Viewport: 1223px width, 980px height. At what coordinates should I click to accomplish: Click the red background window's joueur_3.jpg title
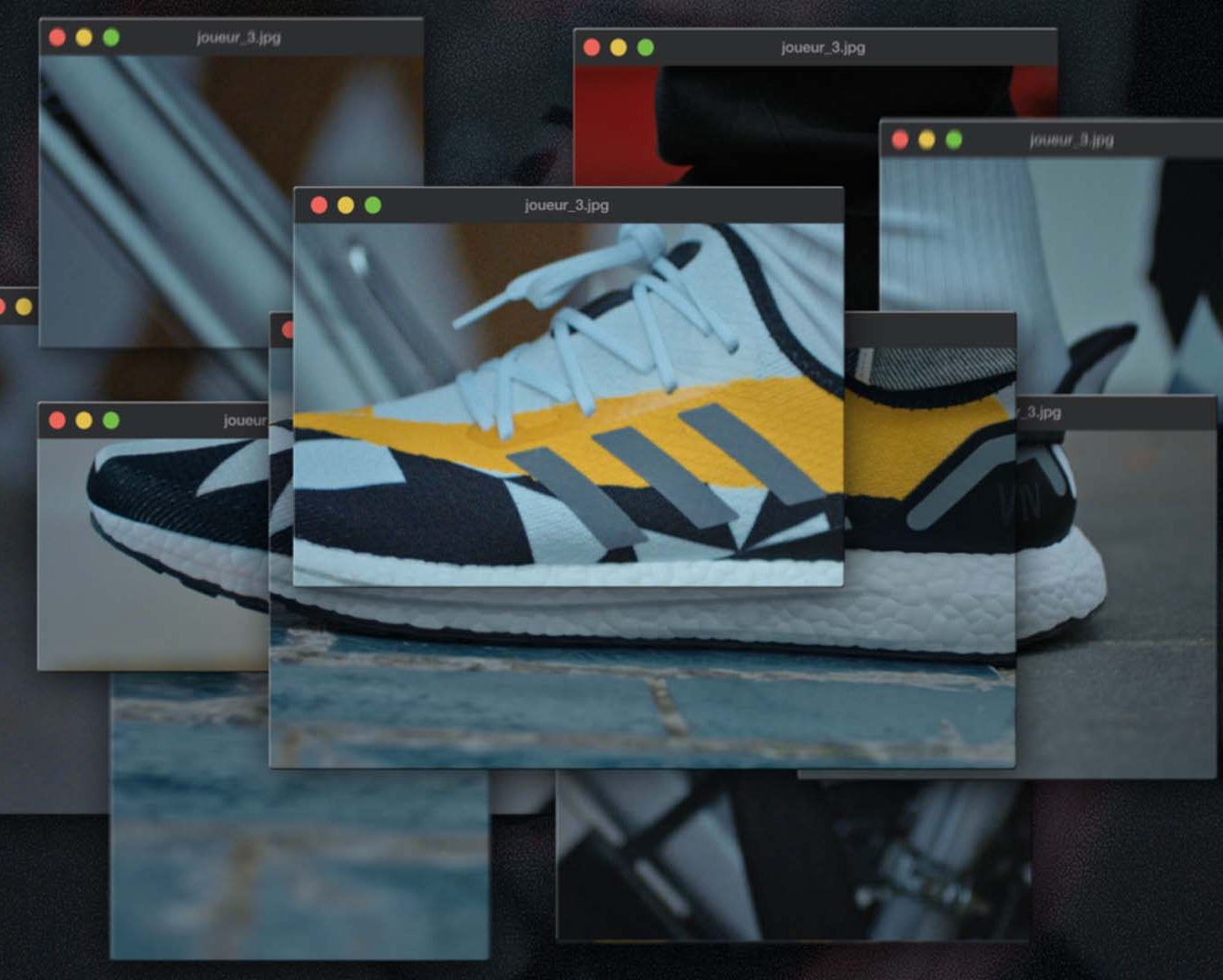pyautogui.click(x=823, y=47)
